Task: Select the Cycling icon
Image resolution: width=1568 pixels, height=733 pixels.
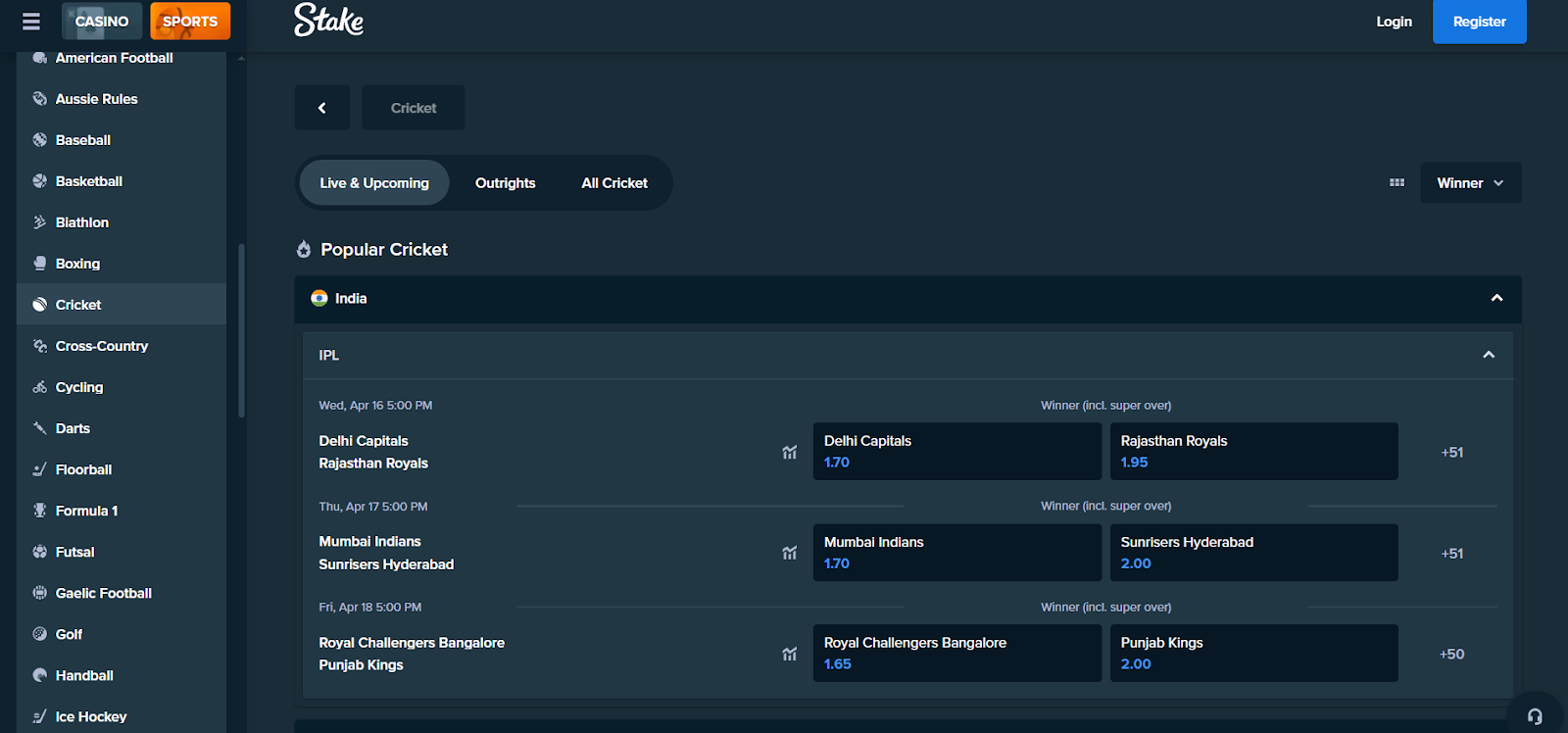Action: pyautogui.click(x=39, y=387)
